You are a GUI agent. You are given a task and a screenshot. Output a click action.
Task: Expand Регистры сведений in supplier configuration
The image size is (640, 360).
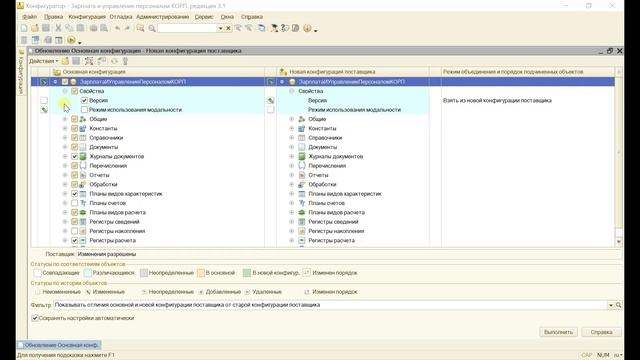[x=291, y=222]
